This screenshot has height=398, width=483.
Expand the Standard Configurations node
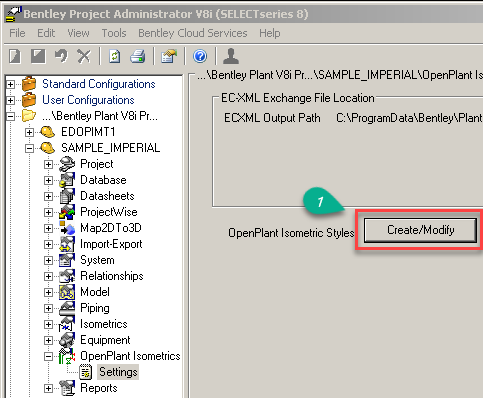(x=11, y=84)
